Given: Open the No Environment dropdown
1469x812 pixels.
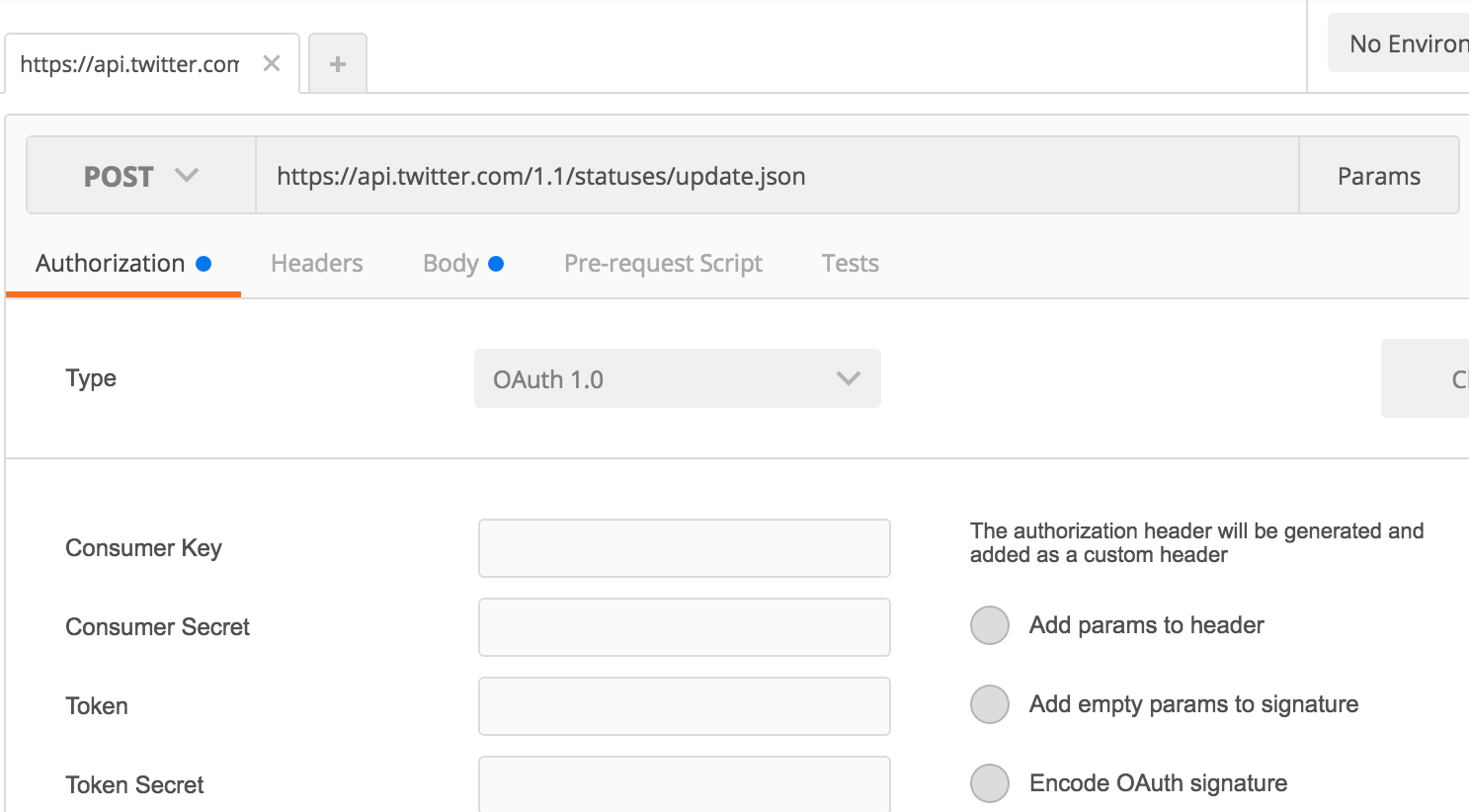Looking at the screenshot, I should [x=1399, y=43].
